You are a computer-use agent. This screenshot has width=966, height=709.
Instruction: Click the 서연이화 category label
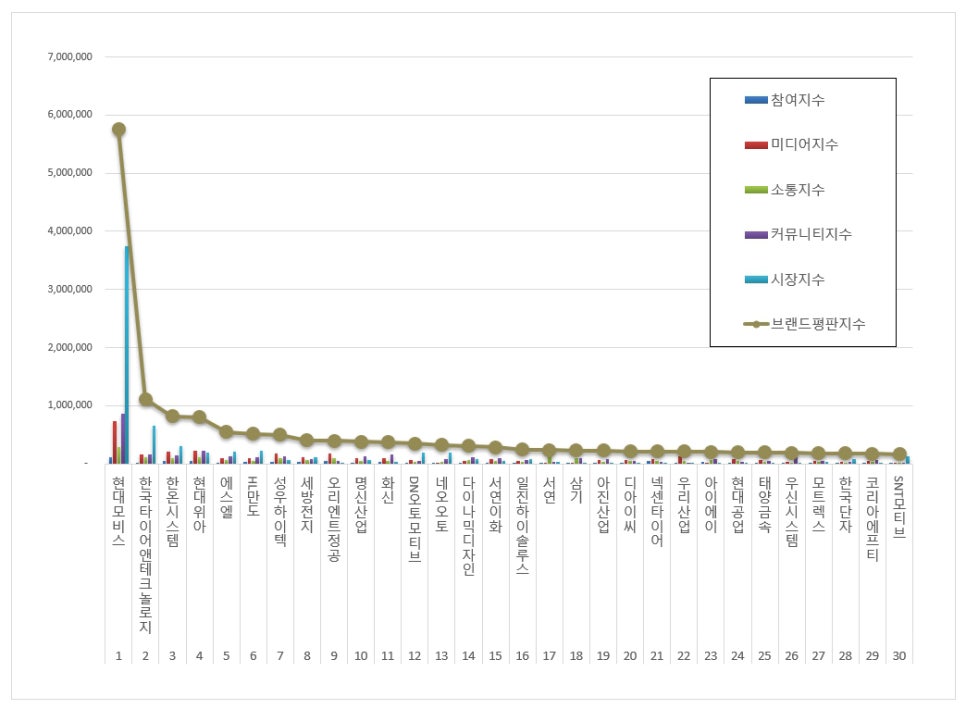495,504
